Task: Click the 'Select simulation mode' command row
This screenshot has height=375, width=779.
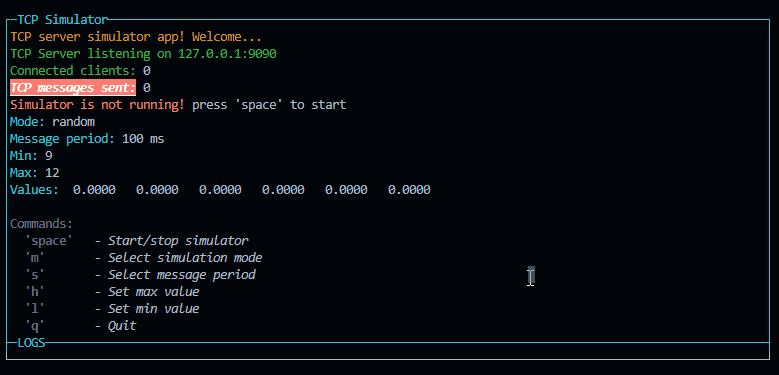Action: click(144, 258)
